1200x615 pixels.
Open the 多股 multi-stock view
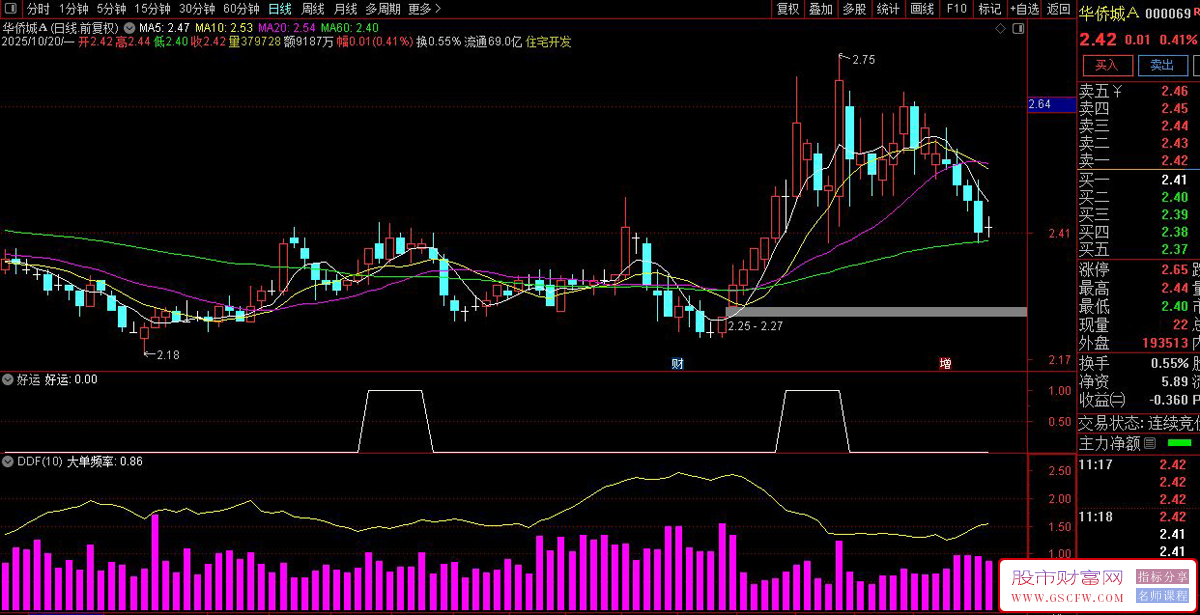click(853, 9)
